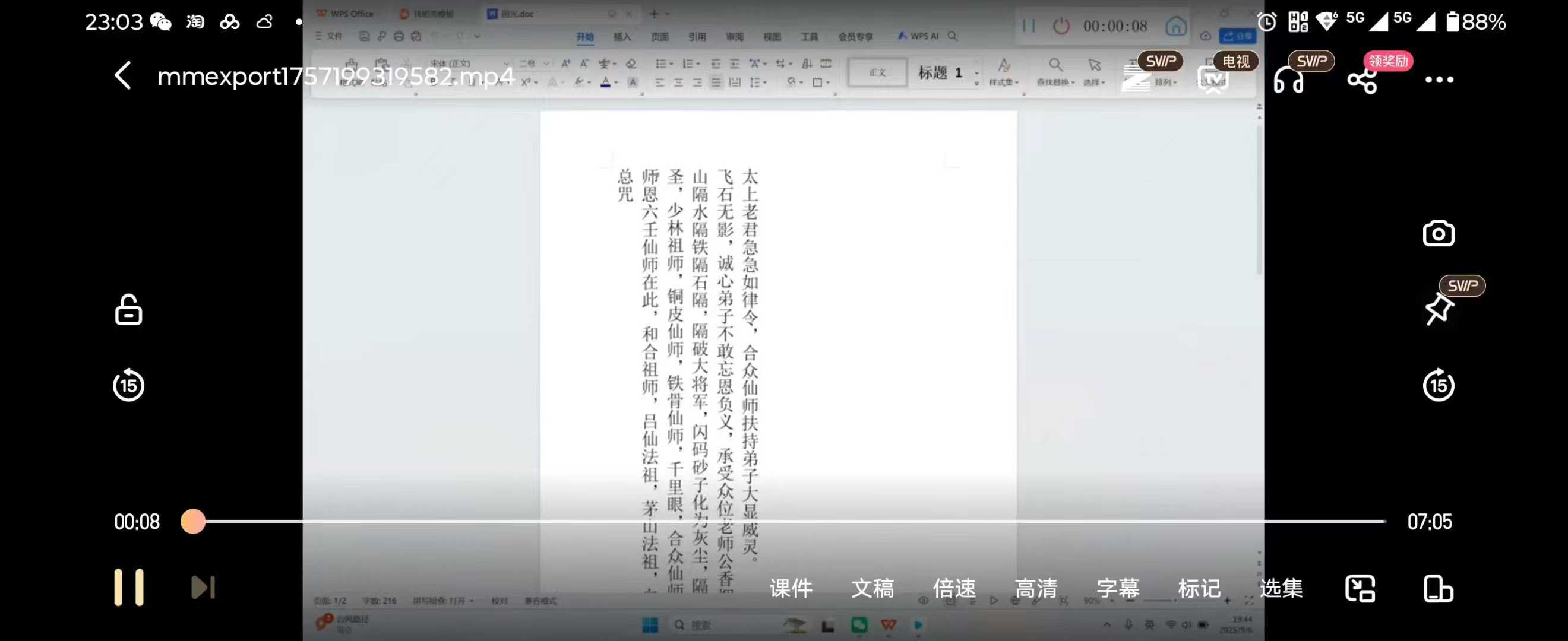
Task: Open 课件 courseware
Action: pos(791,588)
